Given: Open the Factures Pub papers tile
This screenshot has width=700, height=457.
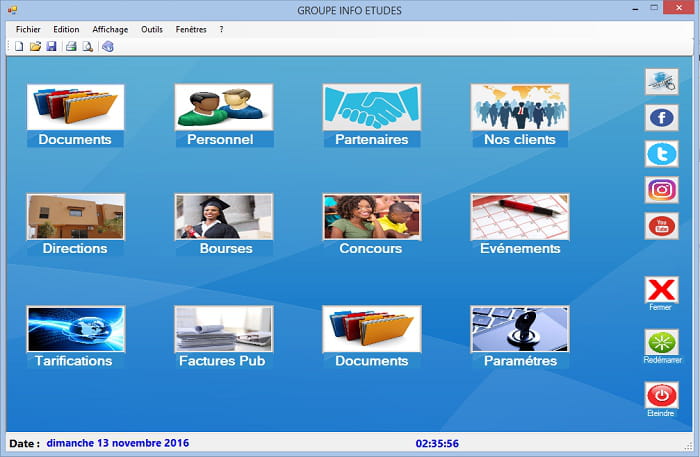Looking at the screenshot, I should pos(224,329).
